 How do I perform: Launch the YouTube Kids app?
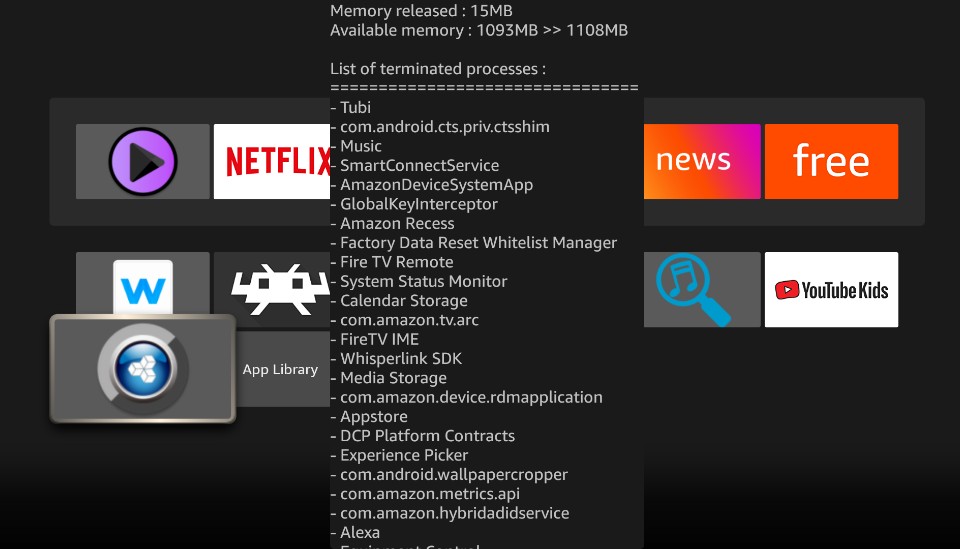pos(831,289)
